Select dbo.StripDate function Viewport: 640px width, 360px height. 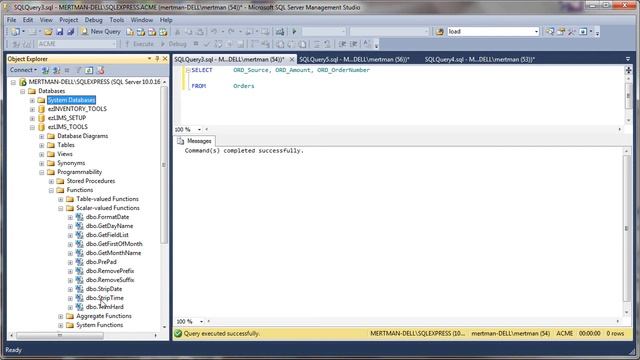click(x=104, y=289)
